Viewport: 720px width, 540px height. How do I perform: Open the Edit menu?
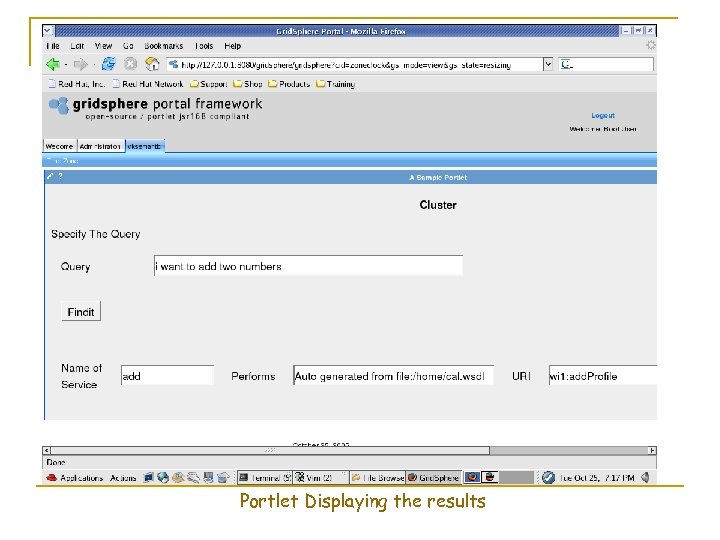click(77, 46)
